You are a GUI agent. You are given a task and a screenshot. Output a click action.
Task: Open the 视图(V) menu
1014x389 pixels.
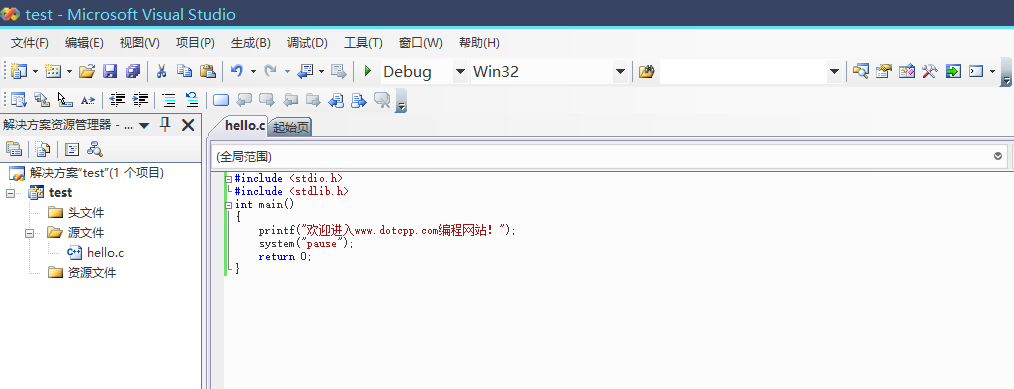(140, 43)
